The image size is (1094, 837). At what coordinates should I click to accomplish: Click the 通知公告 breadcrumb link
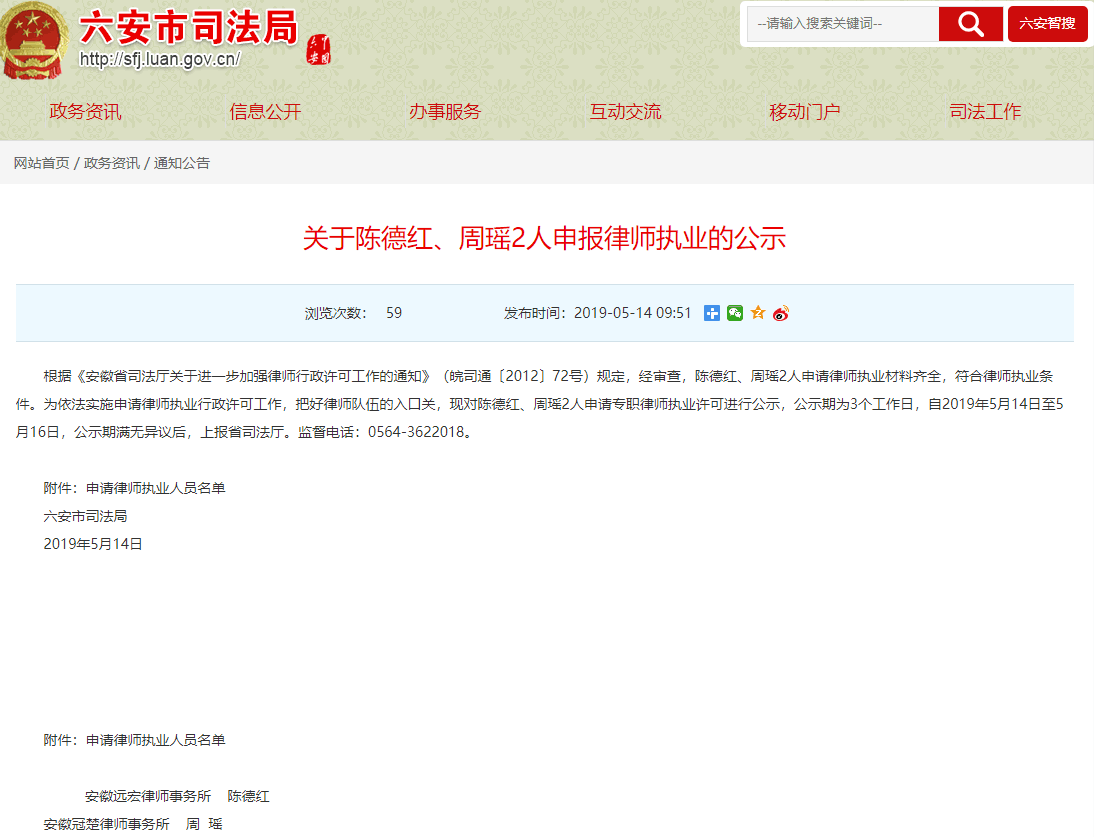(x=181, y=163)
